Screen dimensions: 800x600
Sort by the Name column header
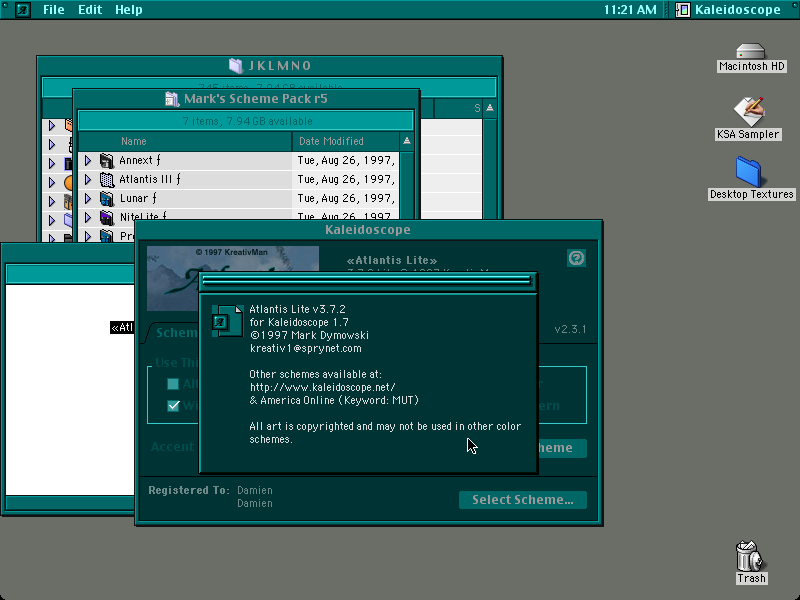click(x=185, y=141)
